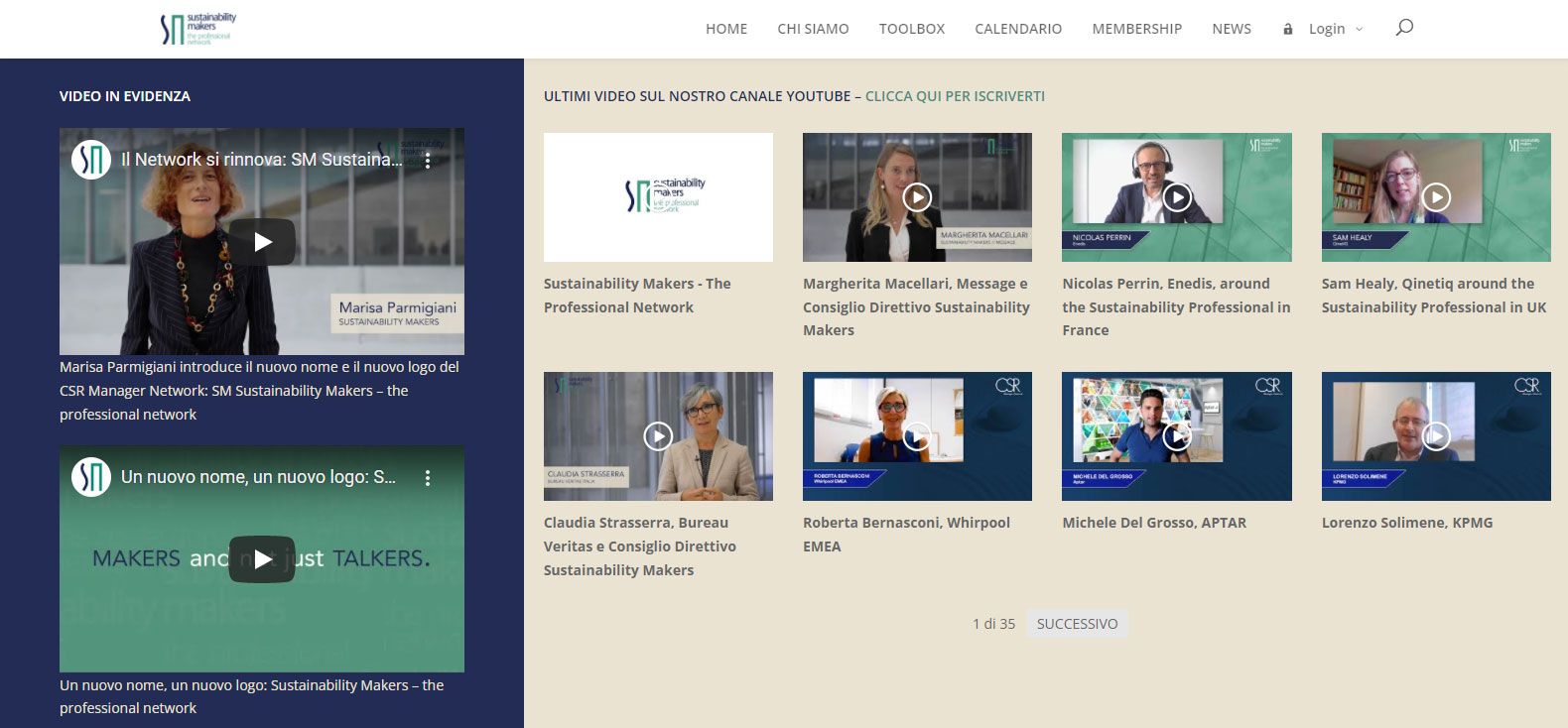The width and height of the screenshot is (1568, 728).
Task: Click the 'VIDEO IN EVIDENZA' heading
Action: point(125,96)
